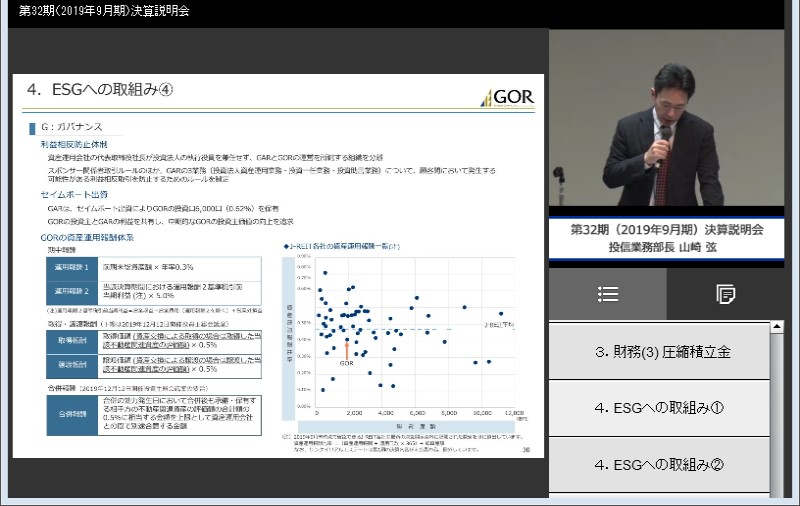The height and width of the screenshot is (506, 800).
Task: Click the speaker caption 投信業務部長 山崎 弦
Action: [x=662, y=247]
